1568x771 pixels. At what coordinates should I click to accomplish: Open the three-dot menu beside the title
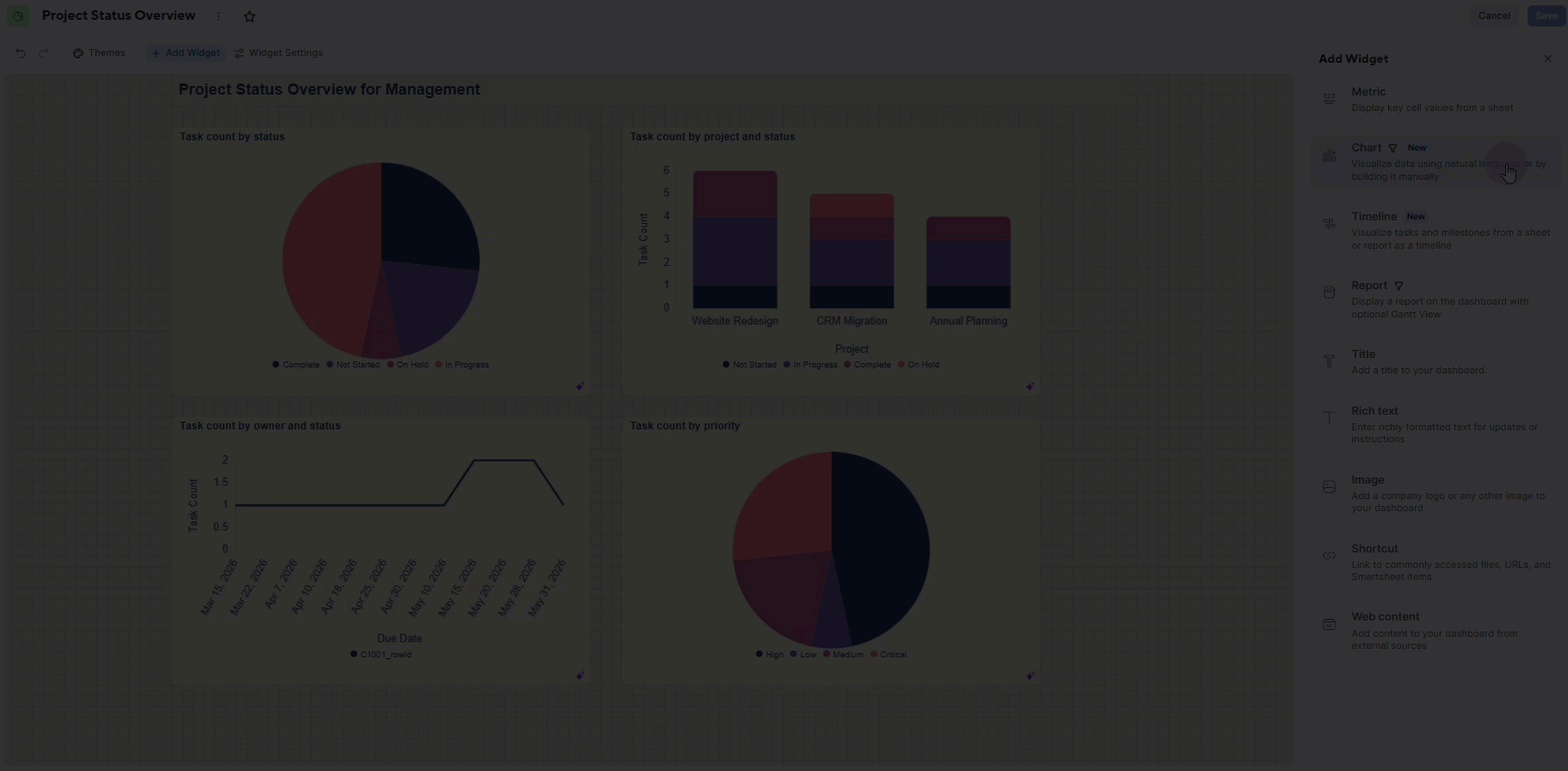point(219,16)
